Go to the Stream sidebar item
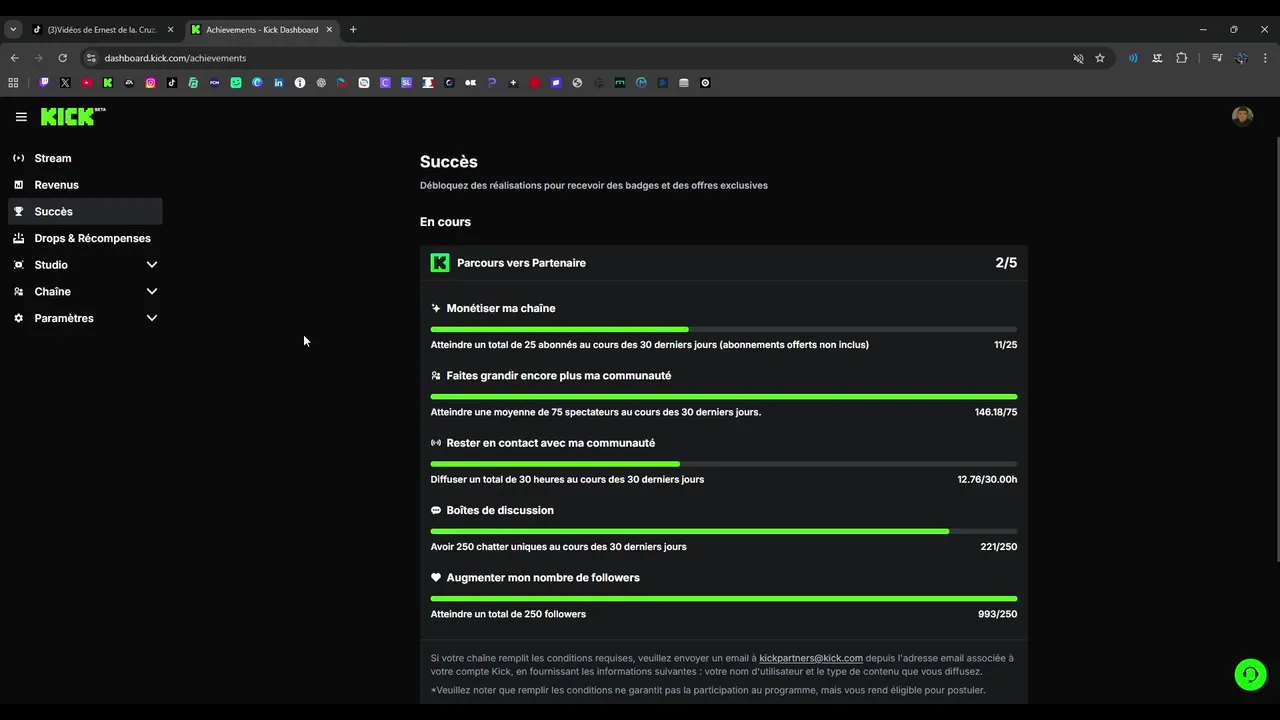 coord(52,158)
